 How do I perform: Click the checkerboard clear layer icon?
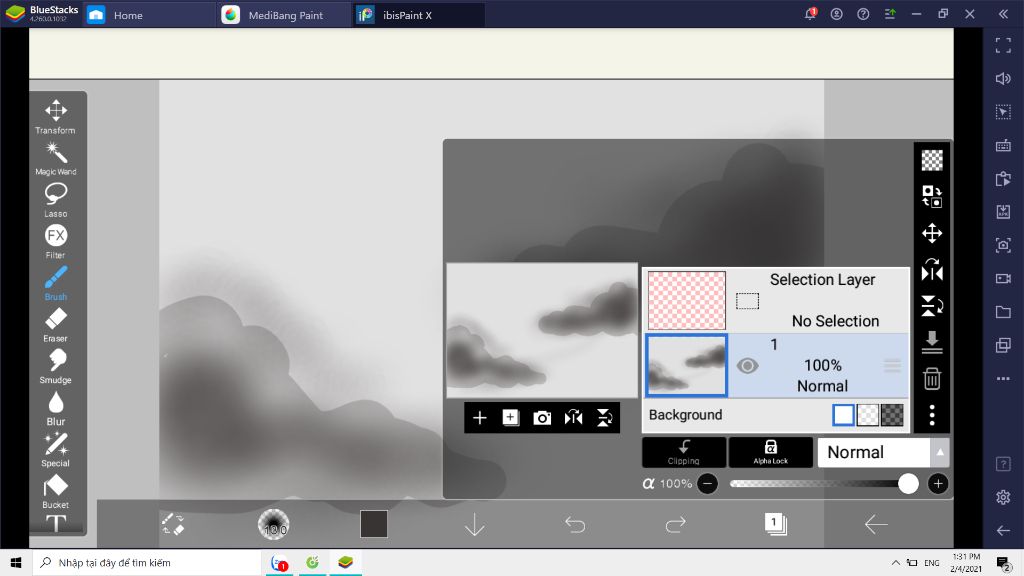932,160
